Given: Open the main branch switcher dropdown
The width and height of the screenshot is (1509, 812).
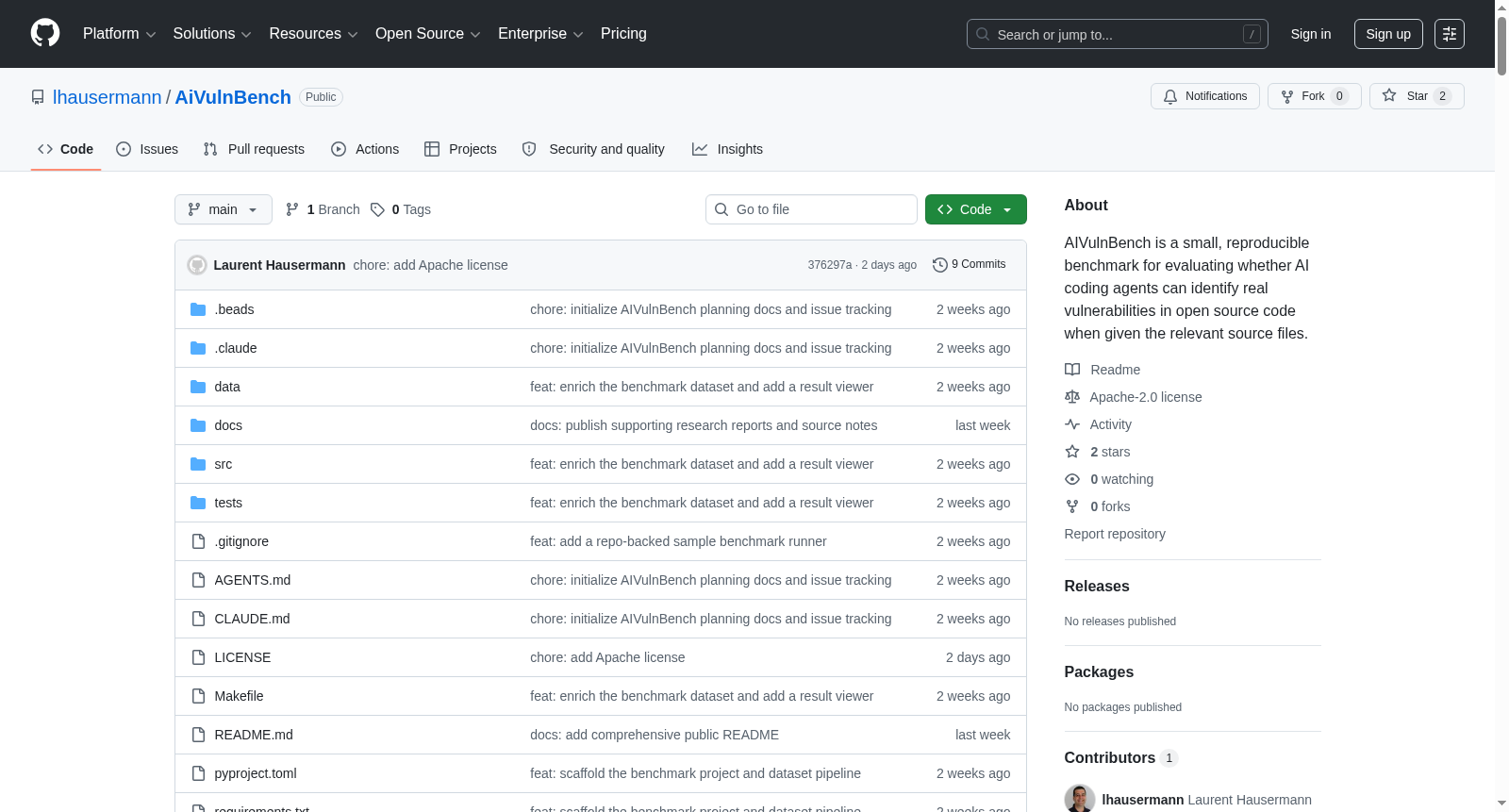Looking at the screenshot, I should (x=224, y=209).
